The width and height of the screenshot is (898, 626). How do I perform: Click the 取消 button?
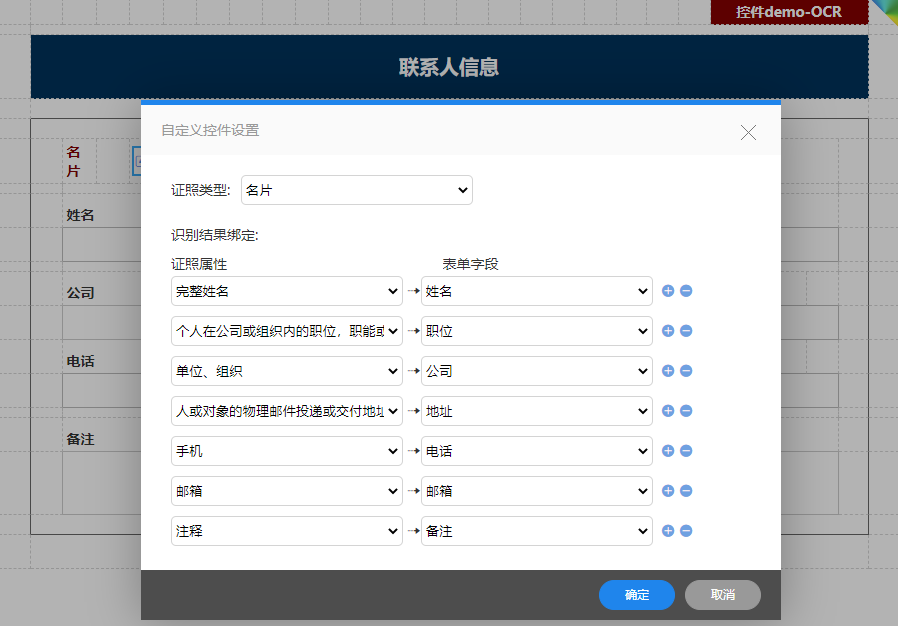click(x=723, y=595)
